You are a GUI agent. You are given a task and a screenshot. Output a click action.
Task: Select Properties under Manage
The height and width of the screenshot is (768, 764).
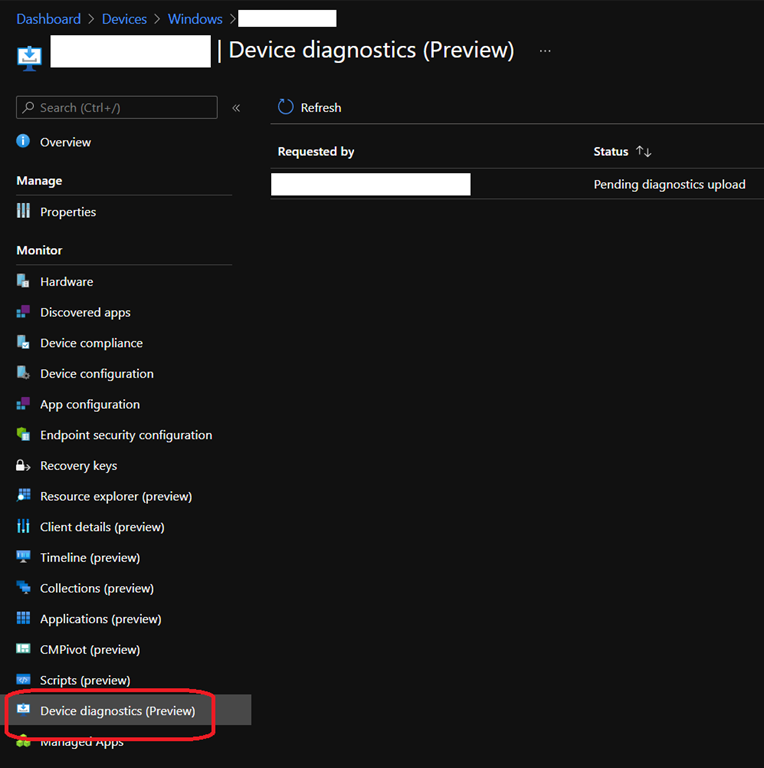pyautogui.click(x=68, y=212)
